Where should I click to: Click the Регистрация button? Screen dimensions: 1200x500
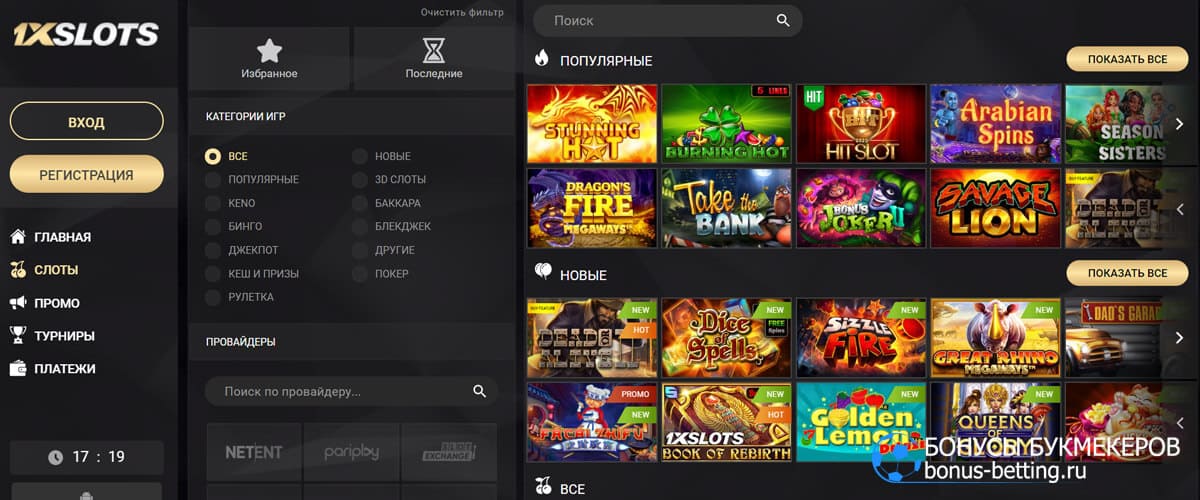click(86, 174)
